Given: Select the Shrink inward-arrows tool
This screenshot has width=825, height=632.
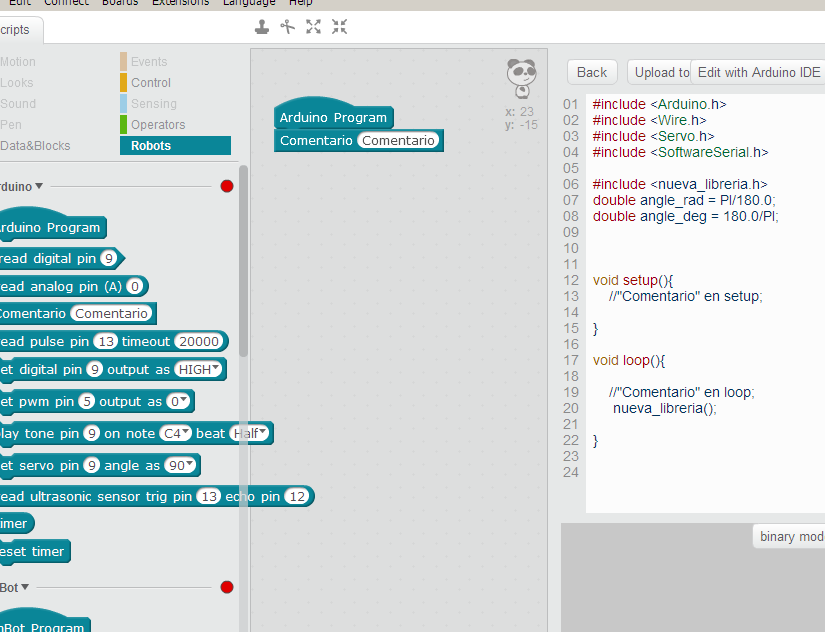Looking at the screenshot, I should click(339, 27).
